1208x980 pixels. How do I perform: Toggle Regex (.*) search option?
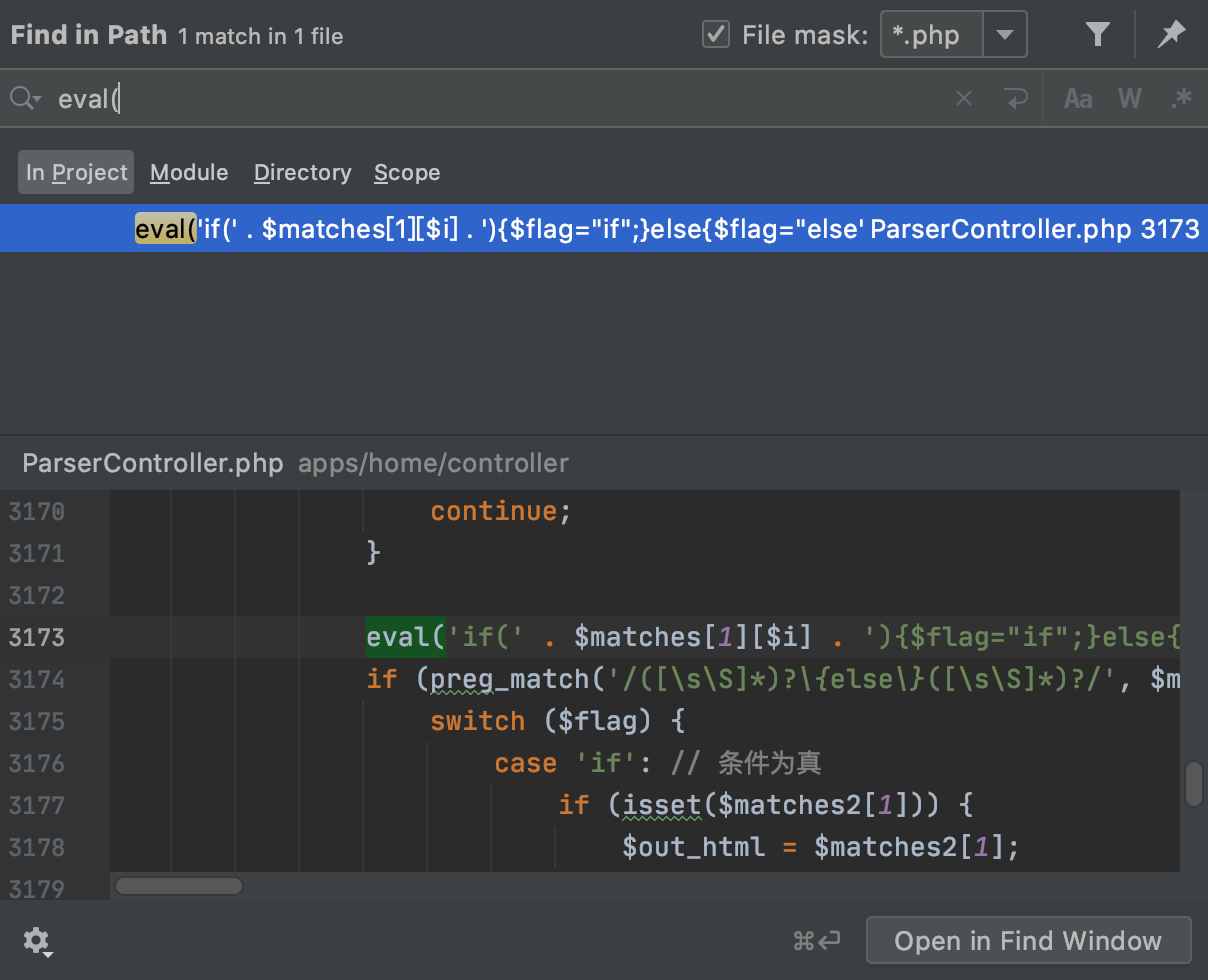1181,98
